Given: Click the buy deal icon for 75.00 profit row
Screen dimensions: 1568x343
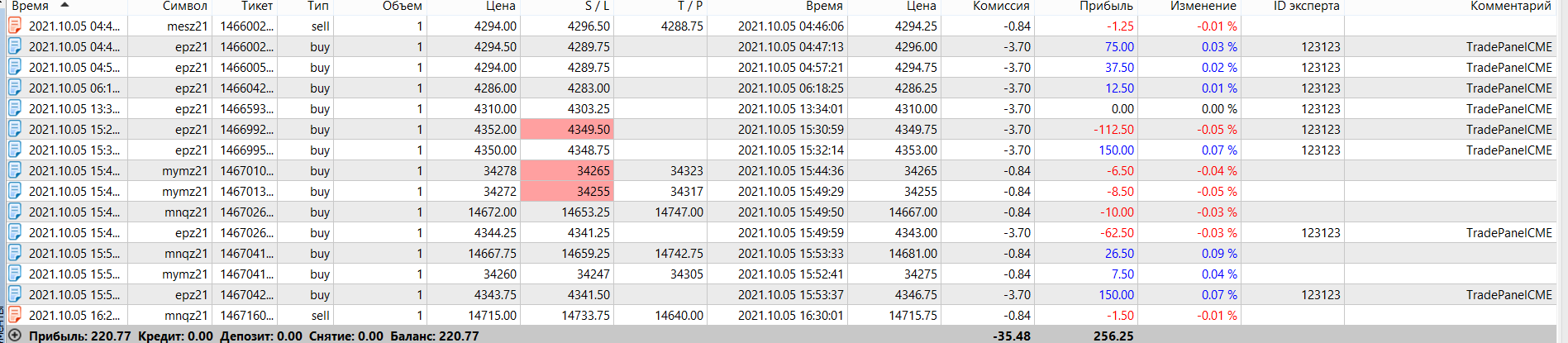Looking at the screenshot, I should pos(15,46).
